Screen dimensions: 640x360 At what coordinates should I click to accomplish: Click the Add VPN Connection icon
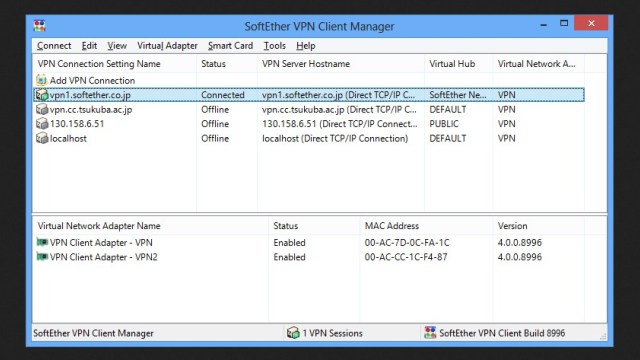point(41,80)
